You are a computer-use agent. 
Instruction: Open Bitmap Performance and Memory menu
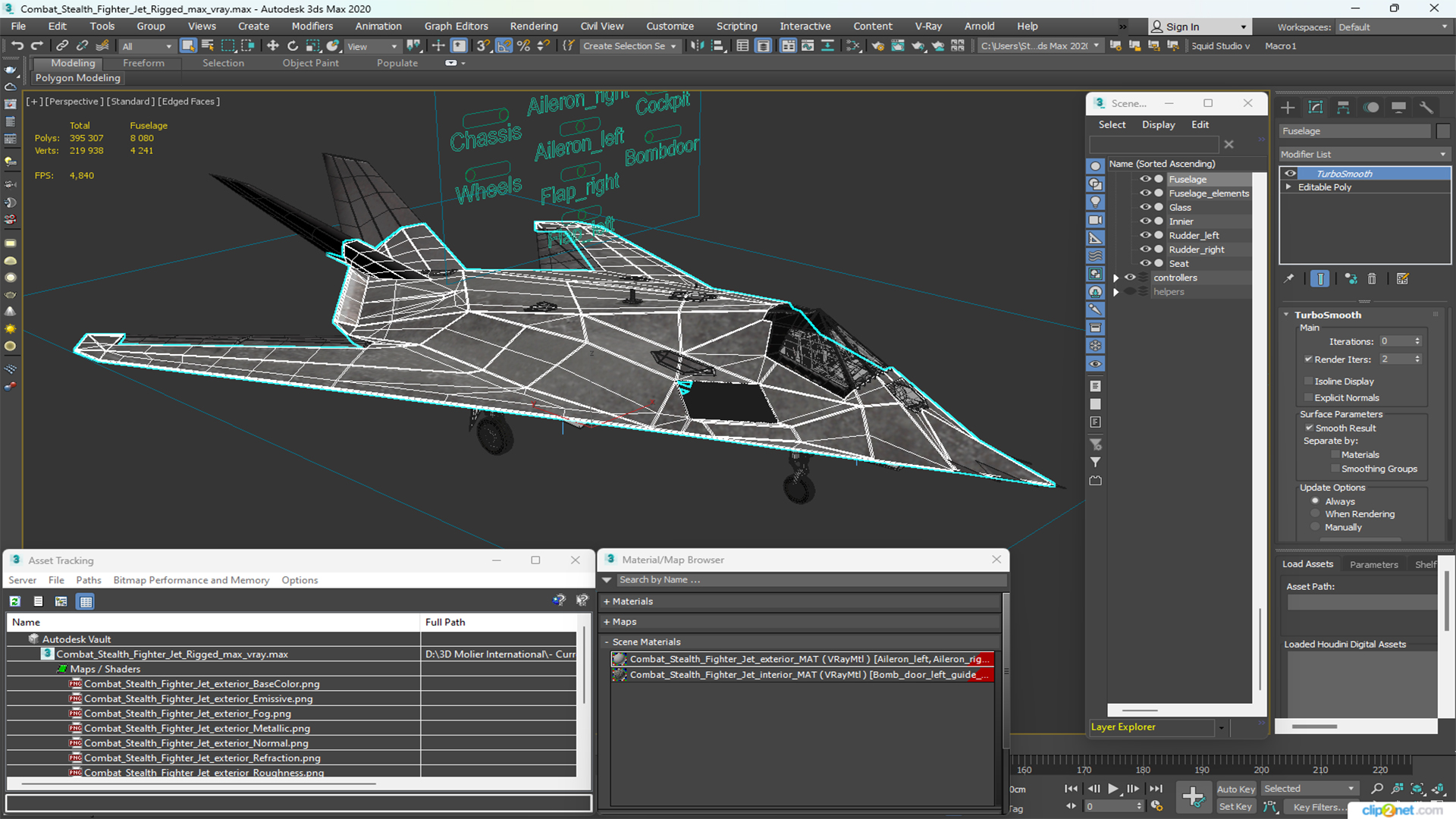pos(191,580)
